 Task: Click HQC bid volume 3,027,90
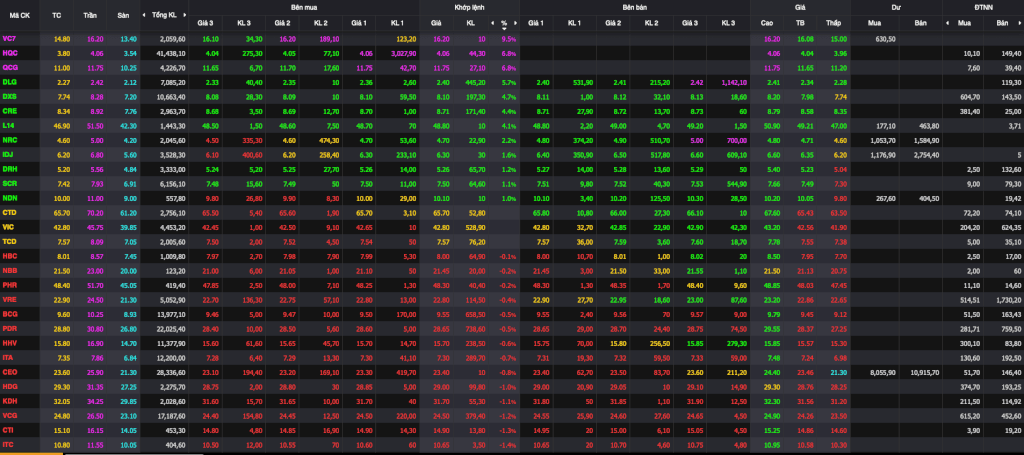404,53
